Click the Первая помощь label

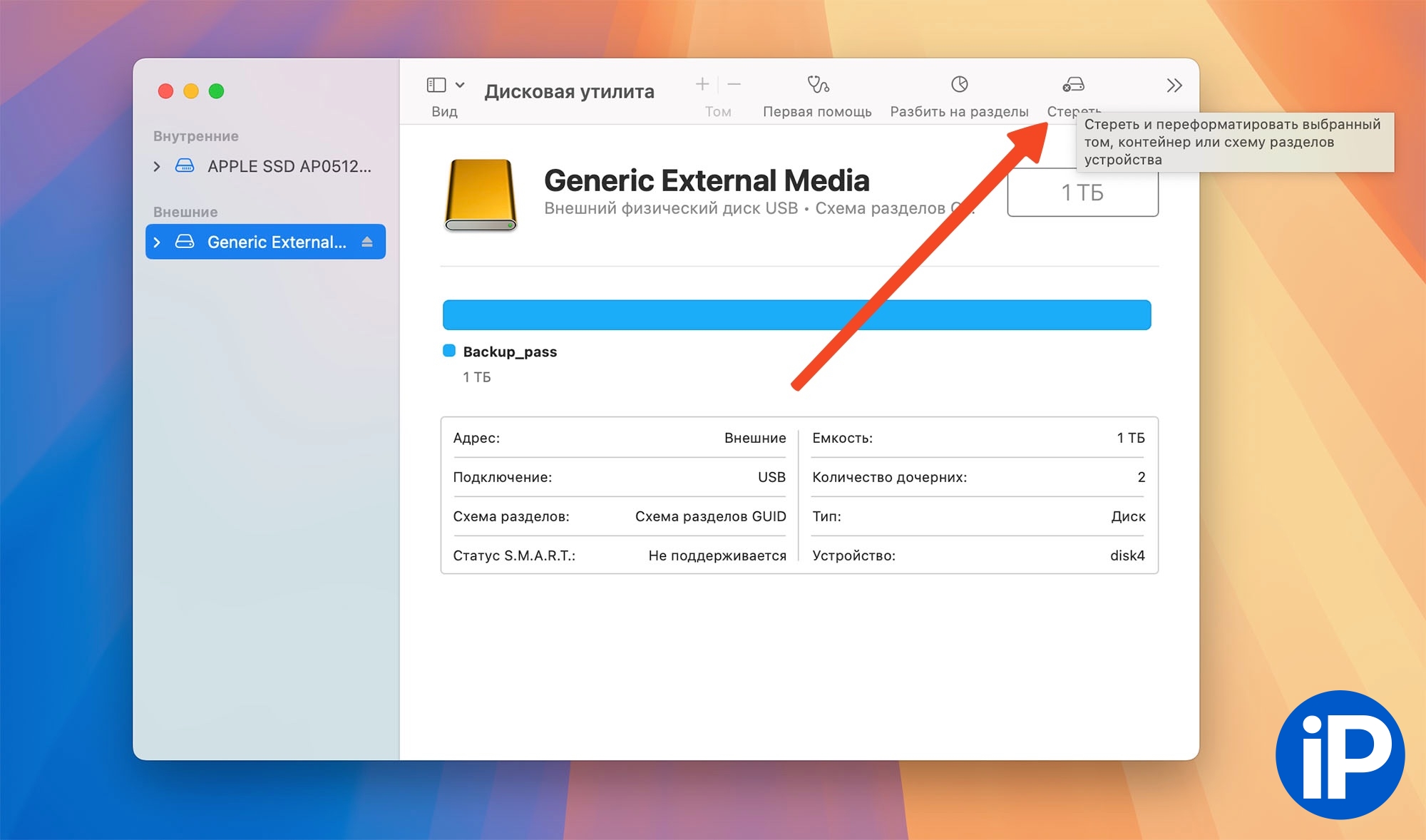pyautogui.click(x=817, y=111)
